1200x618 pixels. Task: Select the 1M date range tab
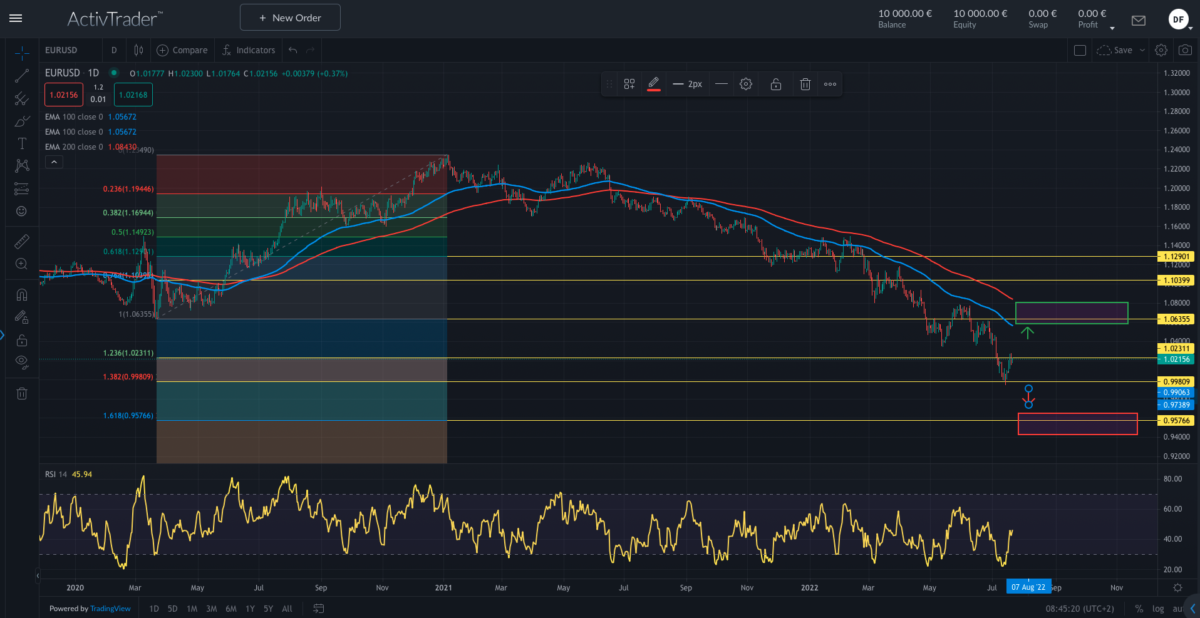[192, 608]
